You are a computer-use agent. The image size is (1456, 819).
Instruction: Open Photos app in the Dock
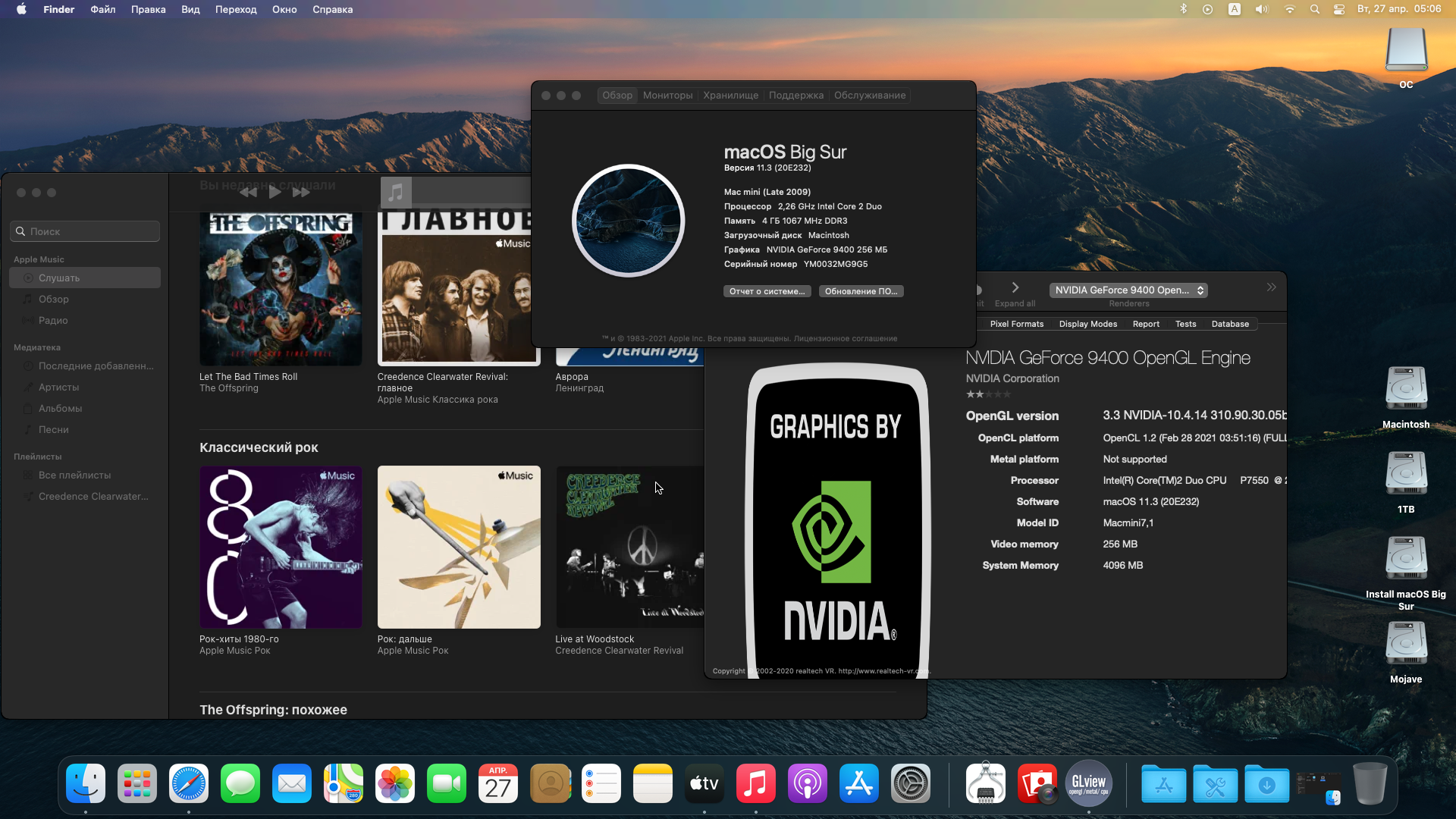(395, 783)
